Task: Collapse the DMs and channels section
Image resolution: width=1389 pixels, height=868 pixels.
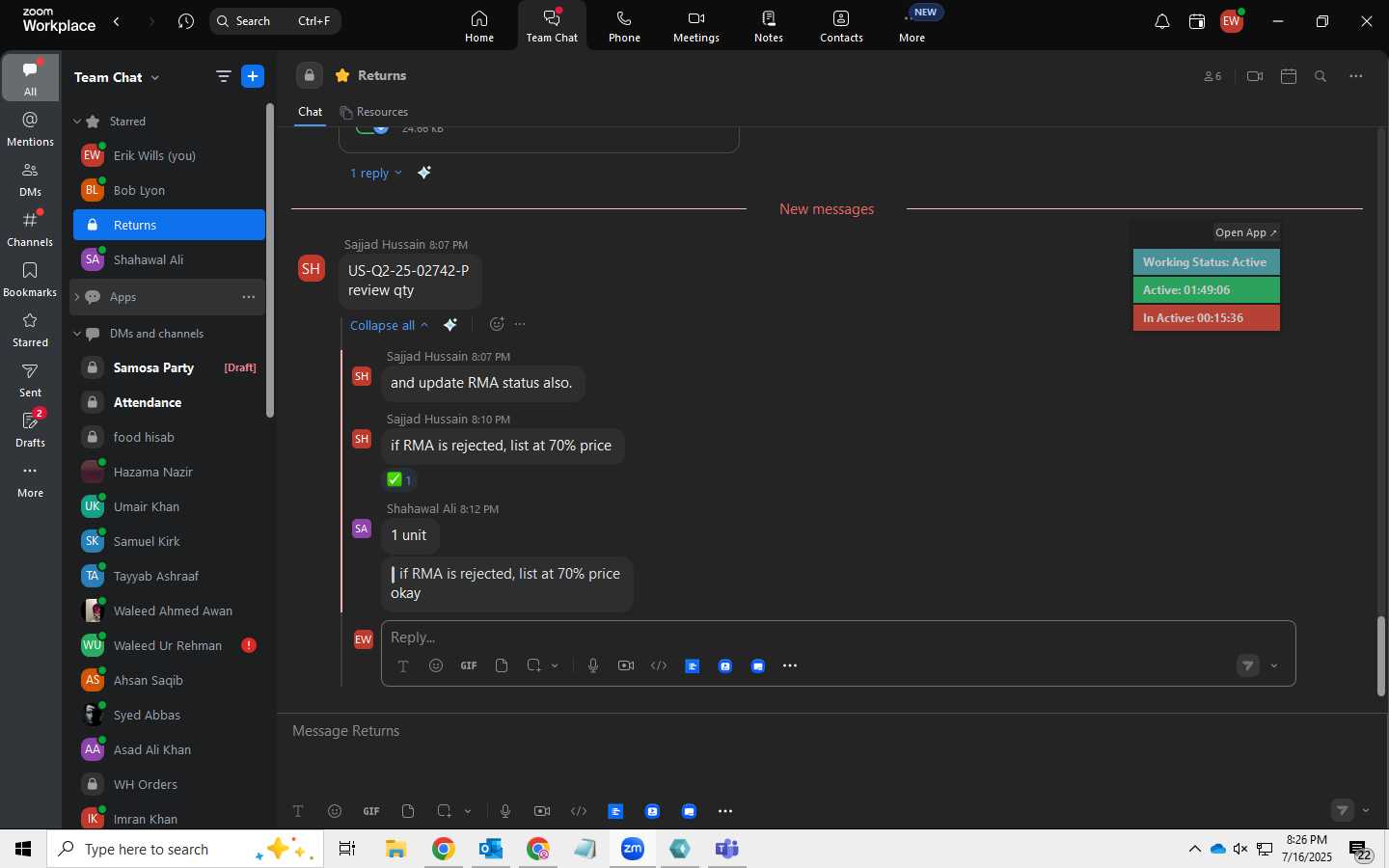Action: tap(77, 334)
